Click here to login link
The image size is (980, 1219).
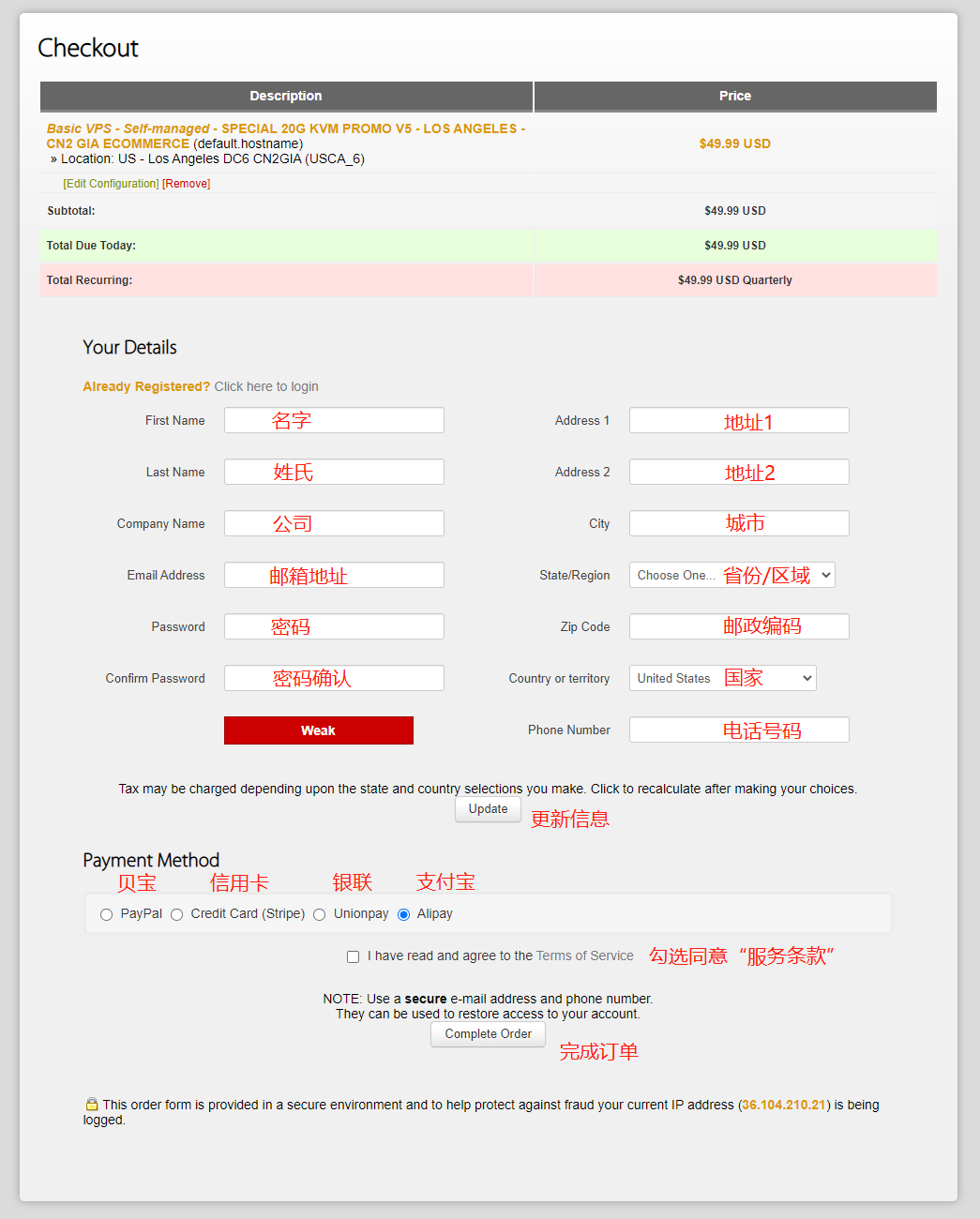[266, 386]
